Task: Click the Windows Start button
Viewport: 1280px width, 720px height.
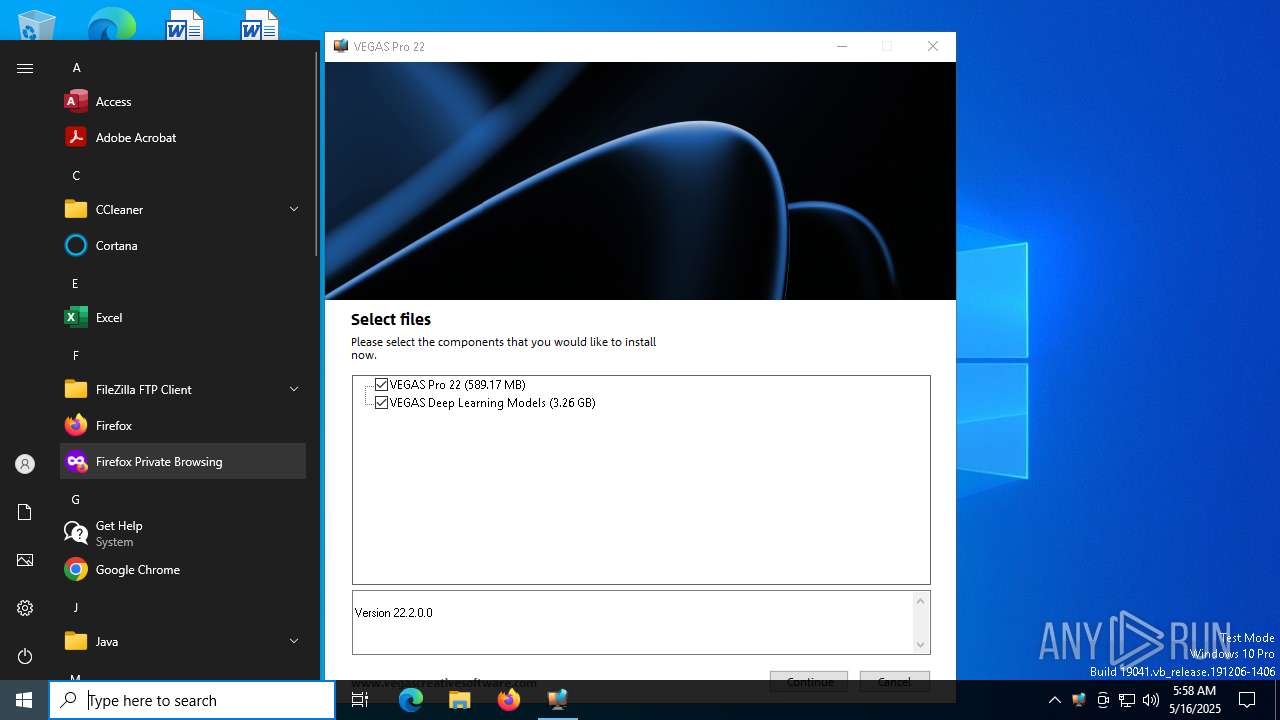Action: [24, 700]
